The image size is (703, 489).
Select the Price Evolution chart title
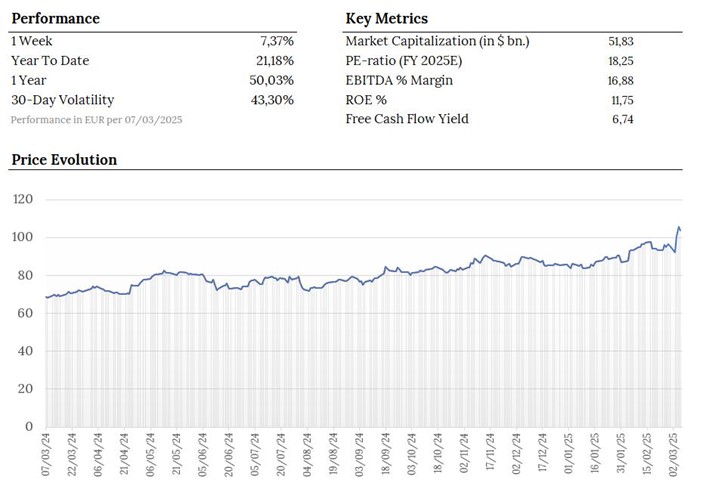(64, 160)
